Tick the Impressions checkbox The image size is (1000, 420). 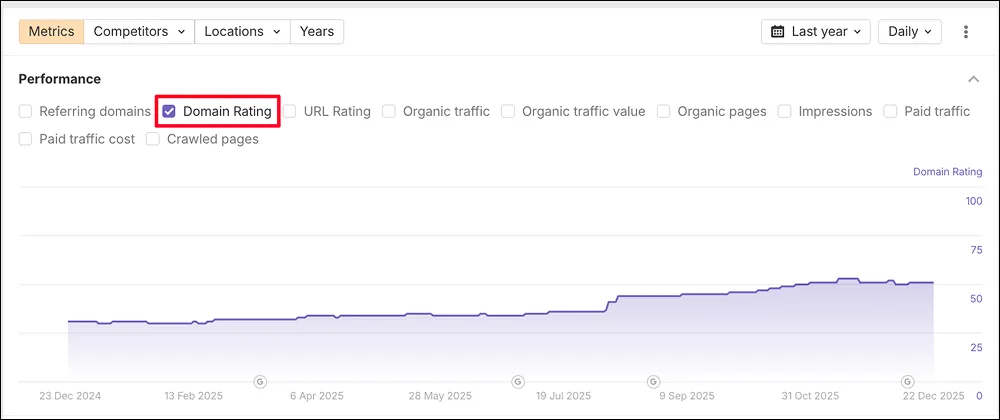[x=784, y=112]
